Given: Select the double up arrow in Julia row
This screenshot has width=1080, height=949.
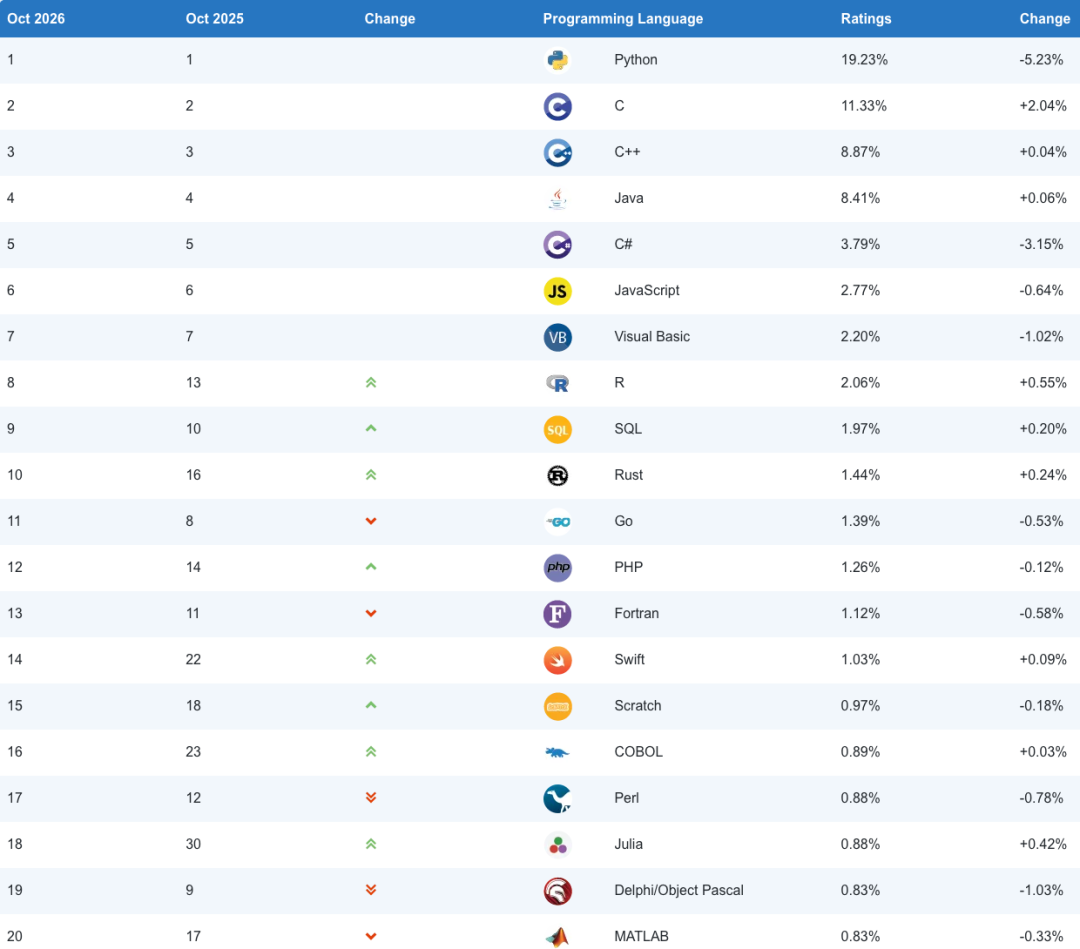Looking at the screenshot, I should (x=371, y=844).
